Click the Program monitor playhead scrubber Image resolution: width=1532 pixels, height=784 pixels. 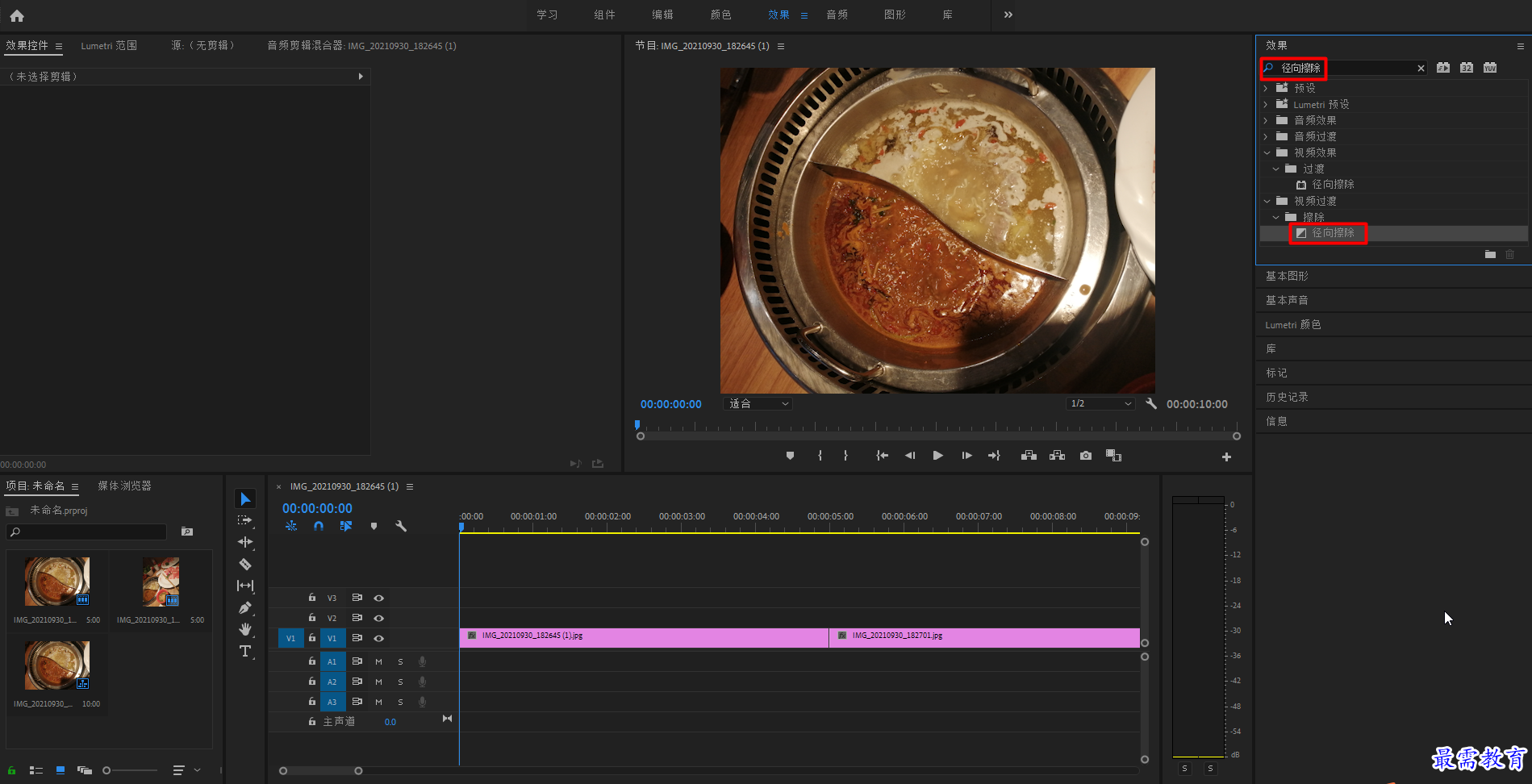(x=637, y=425)
